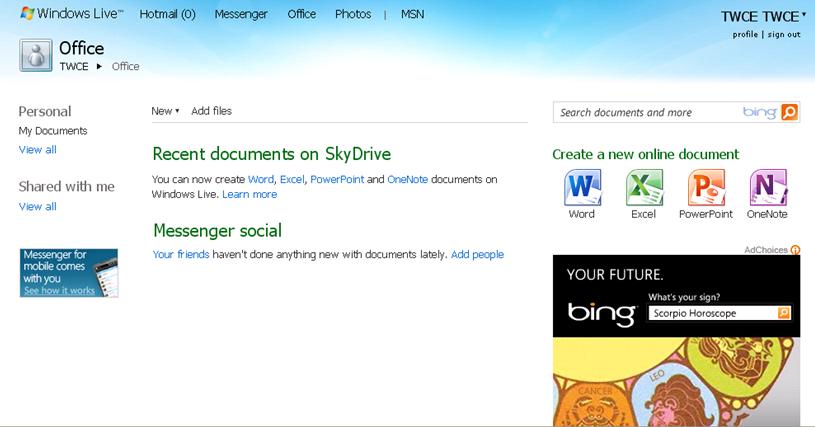The height and width of the screenshot is (427, 815).
Task: Open Hotmail (0) in top navigation
Action: coord(167,15)
